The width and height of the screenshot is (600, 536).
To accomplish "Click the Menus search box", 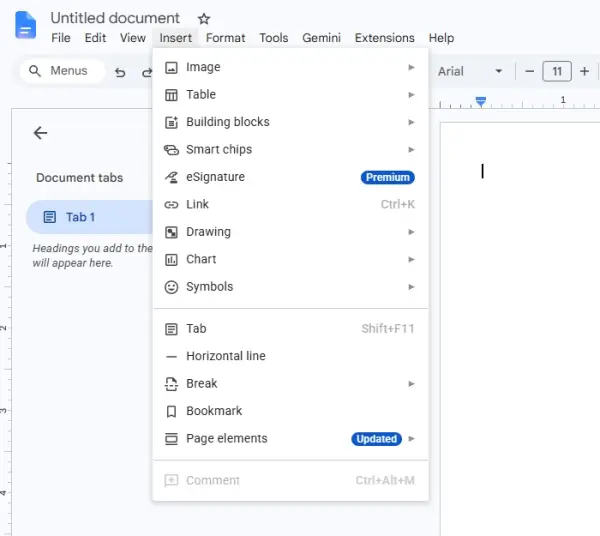I will 62,71.
